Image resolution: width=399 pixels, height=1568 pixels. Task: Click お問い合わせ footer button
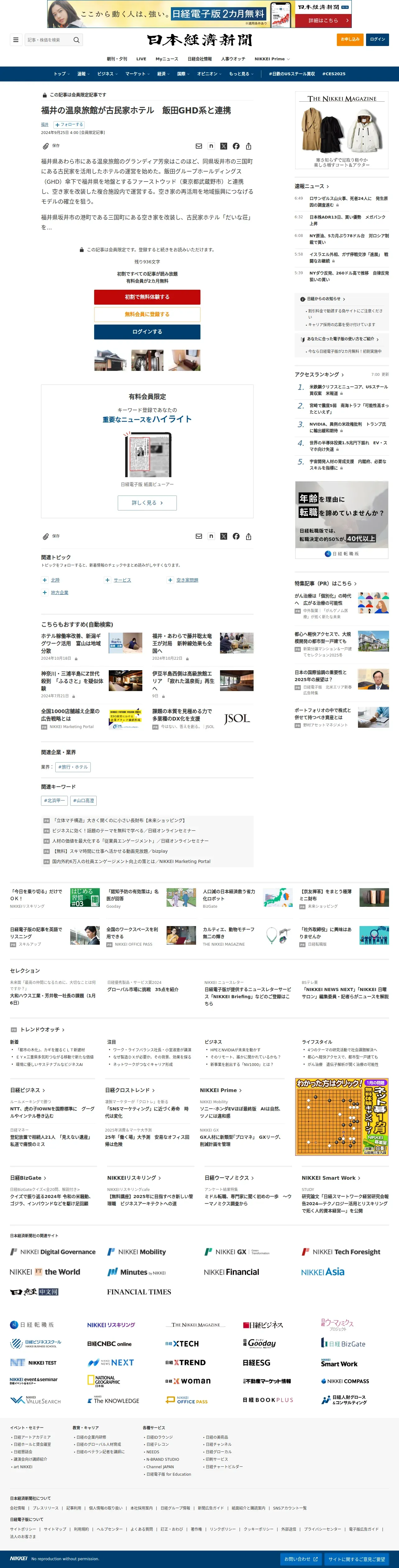[x=300, y=1559]
